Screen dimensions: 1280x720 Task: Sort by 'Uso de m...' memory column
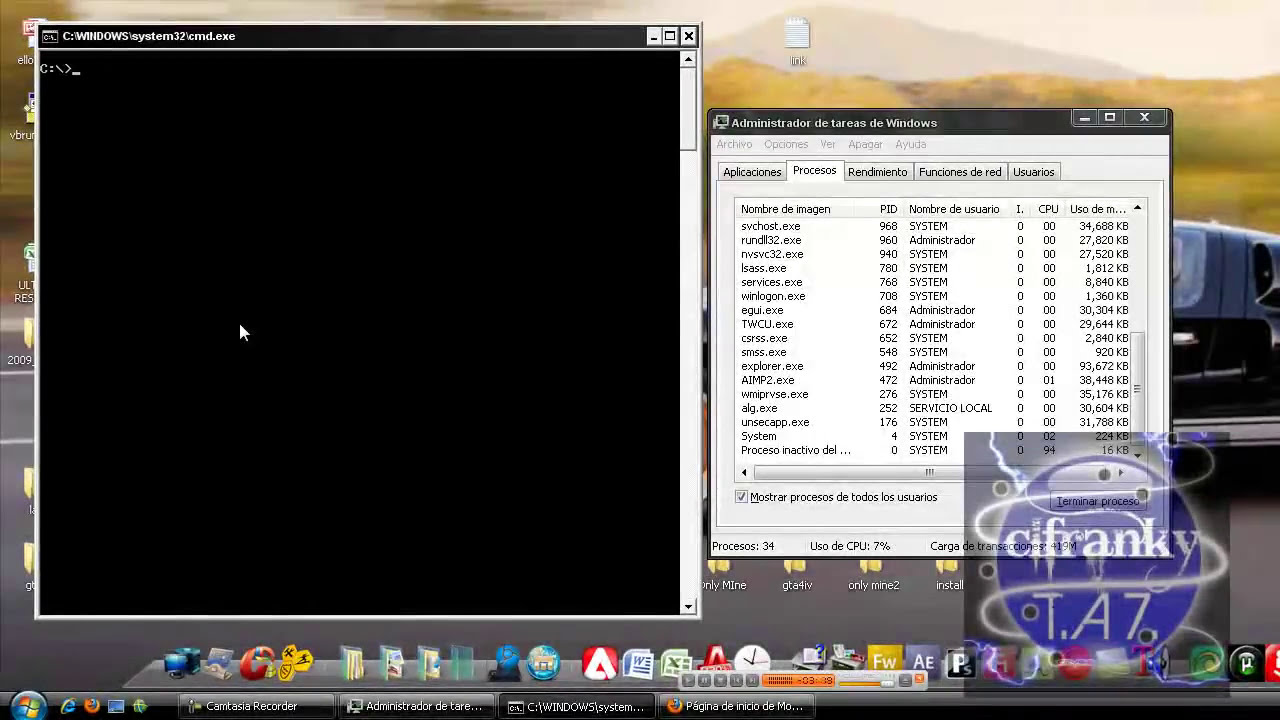pyautogui.click(x=1098, y=209)
